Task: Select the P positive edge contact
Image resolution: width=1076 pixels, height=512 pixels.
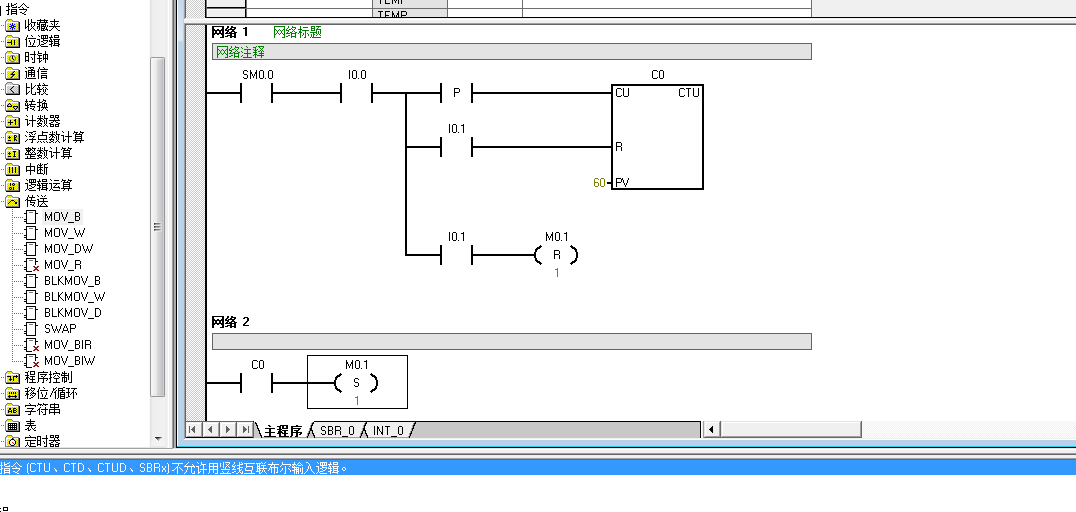Action: (456, 94)
